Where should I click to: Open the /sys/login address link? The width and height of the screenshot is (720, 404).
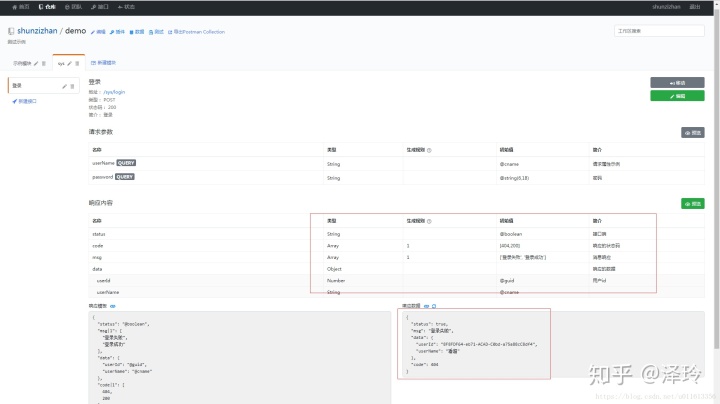click(x=114, y=92)
